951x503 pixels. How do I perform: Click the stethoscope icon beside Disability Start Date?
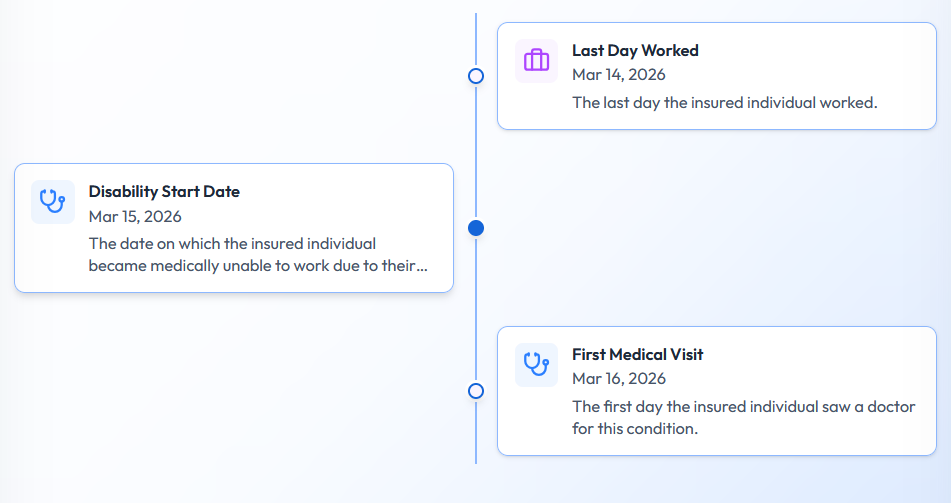pos(53,201)
